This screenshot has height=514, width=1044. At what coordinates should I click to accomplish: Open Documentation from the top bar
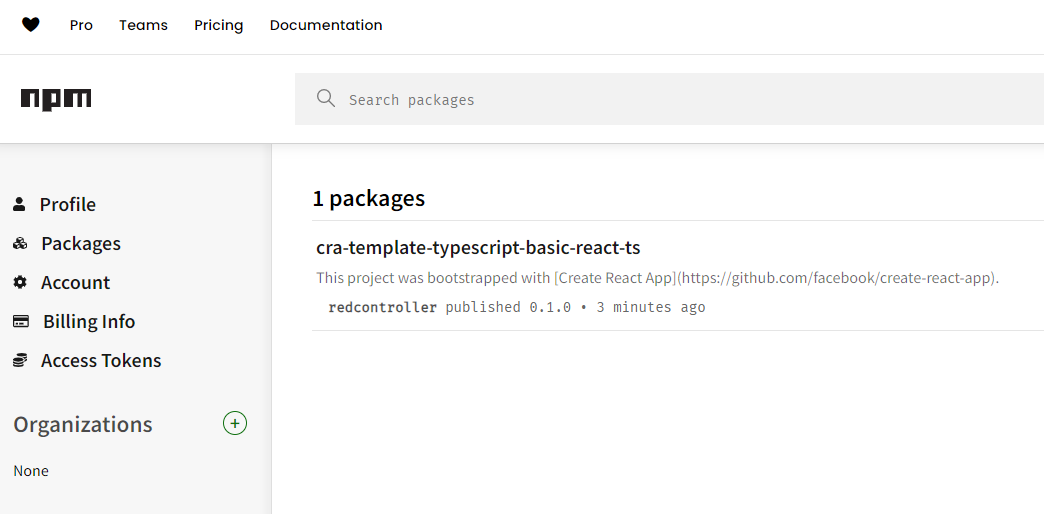coord(326,25)
